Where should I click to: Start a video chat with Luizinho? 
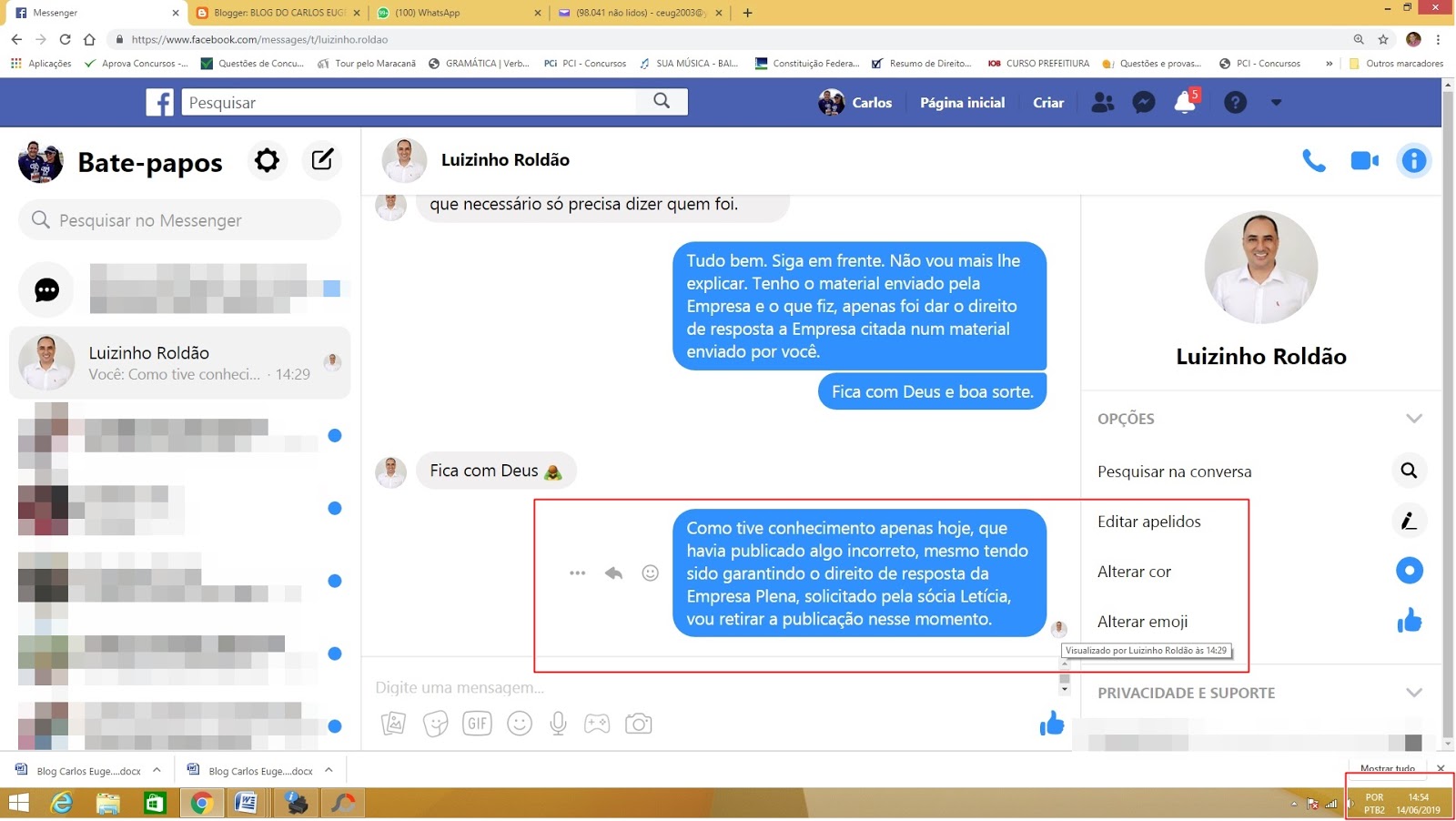(1364, 161)
